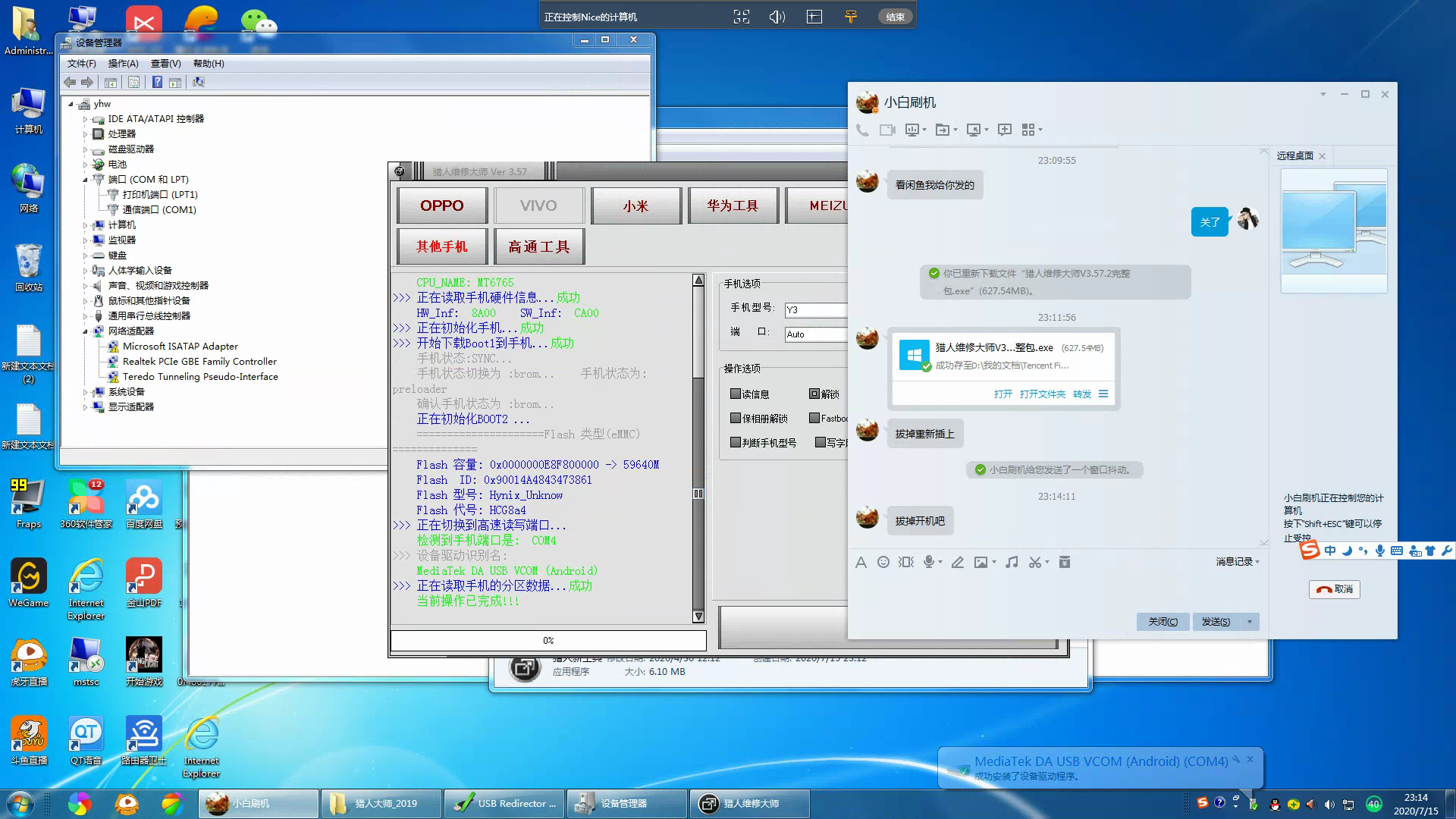Click the Windows Start button

[20, 803]
